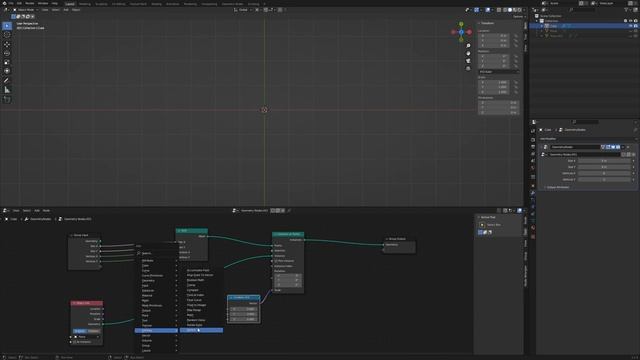Open the node editor Node menu
The image size is (640, 360).
(x=46, y=211)
